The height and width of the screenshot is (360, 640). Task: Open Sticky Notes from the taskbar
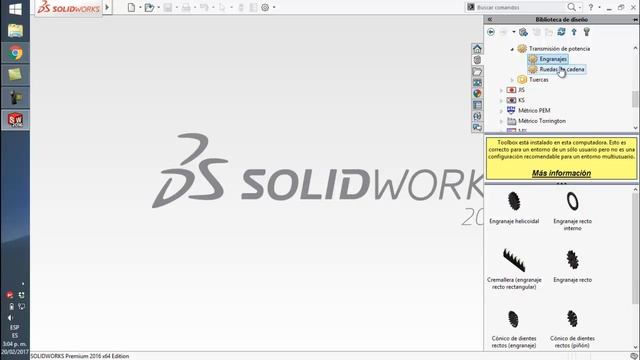[x=15, y=75]
